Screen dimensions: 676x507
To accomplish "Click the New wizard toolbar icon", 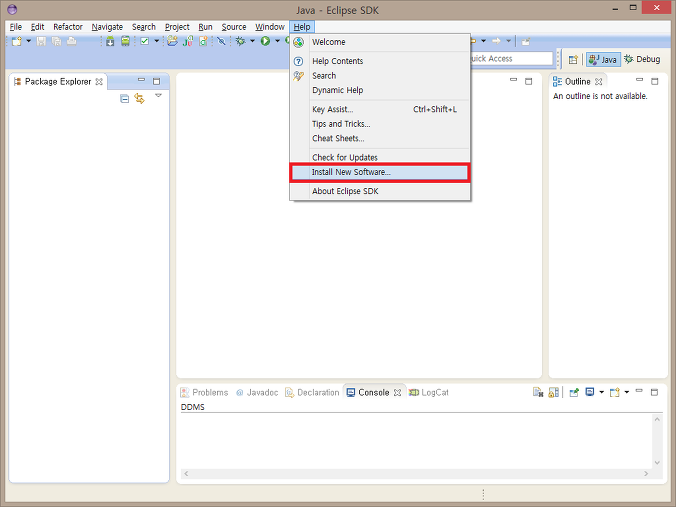I will 17,41.
